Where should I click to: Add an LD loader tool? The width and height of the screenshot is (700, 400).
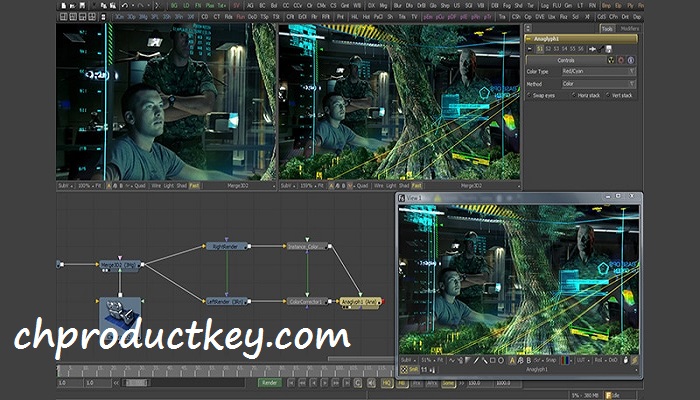(x=186, y=6)
